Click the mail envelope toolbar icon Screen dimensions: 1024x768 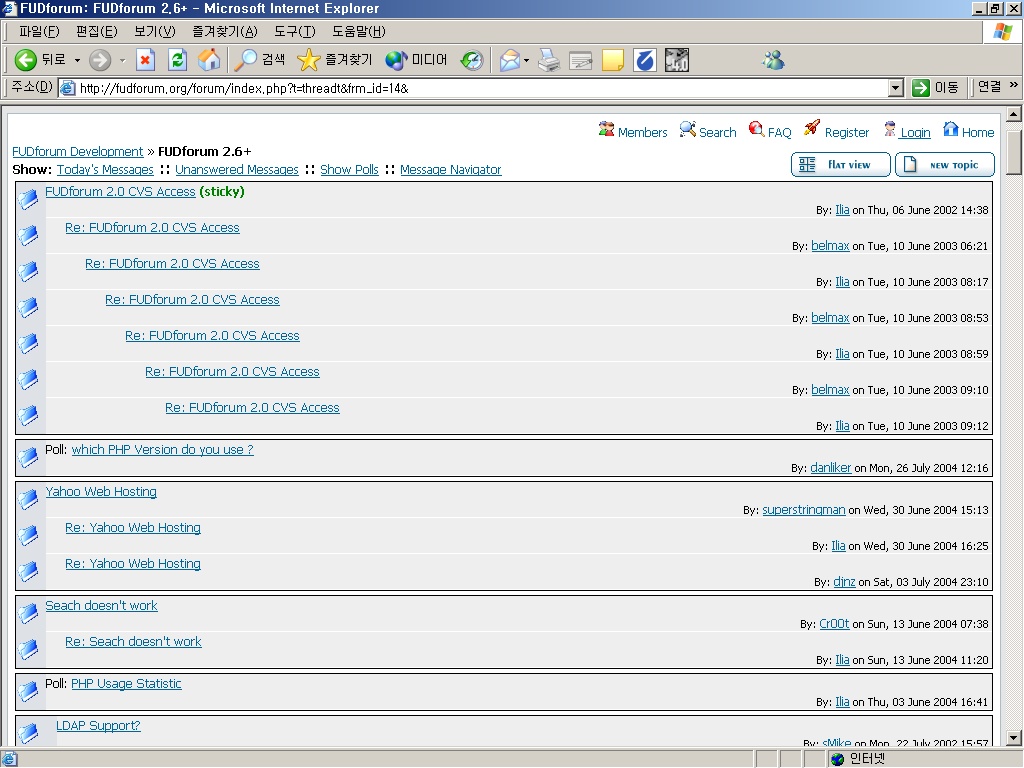pyautogui.click(x=509, y=60)
